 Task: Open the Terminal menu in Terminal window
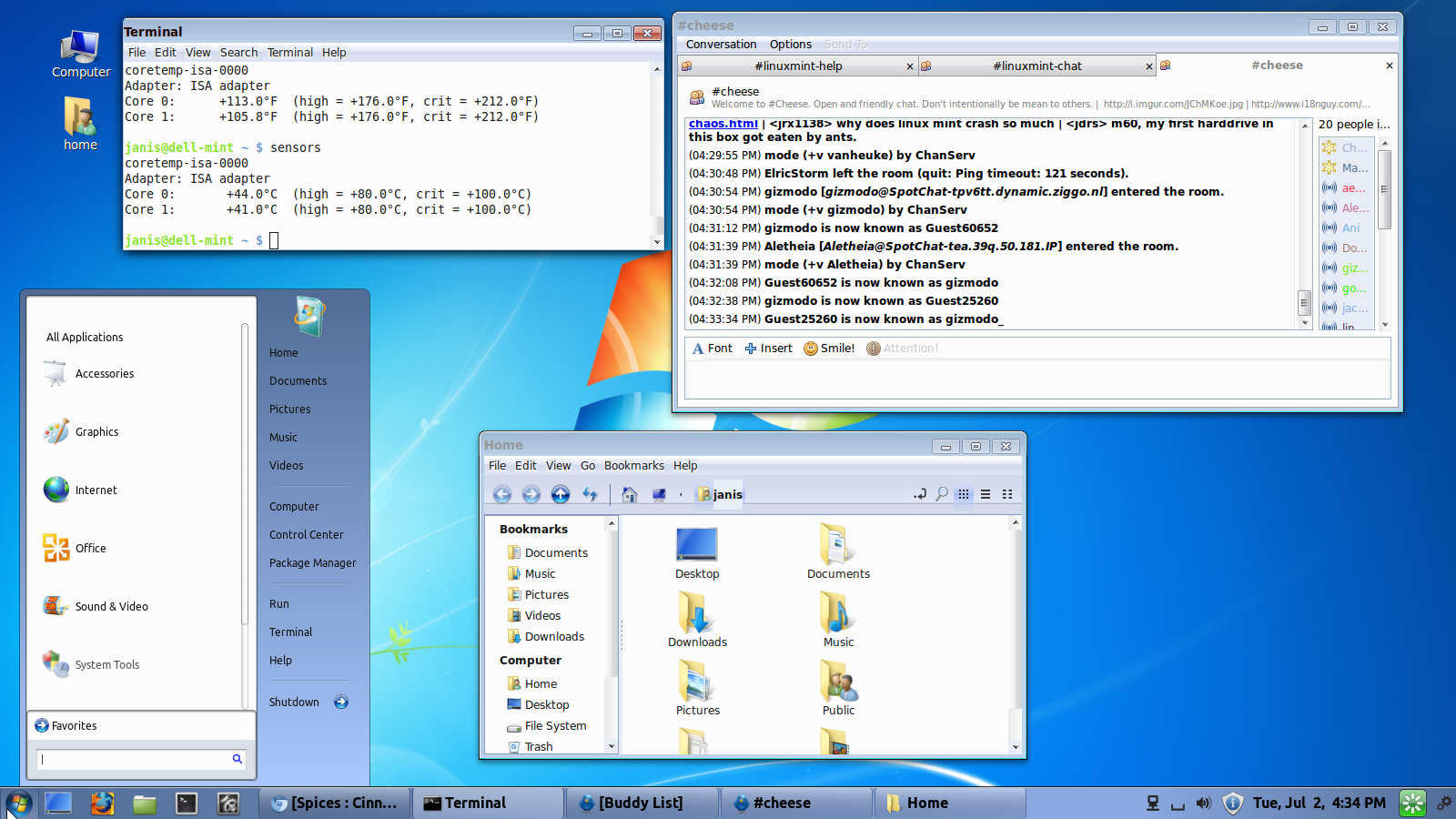tap(290, 53)
